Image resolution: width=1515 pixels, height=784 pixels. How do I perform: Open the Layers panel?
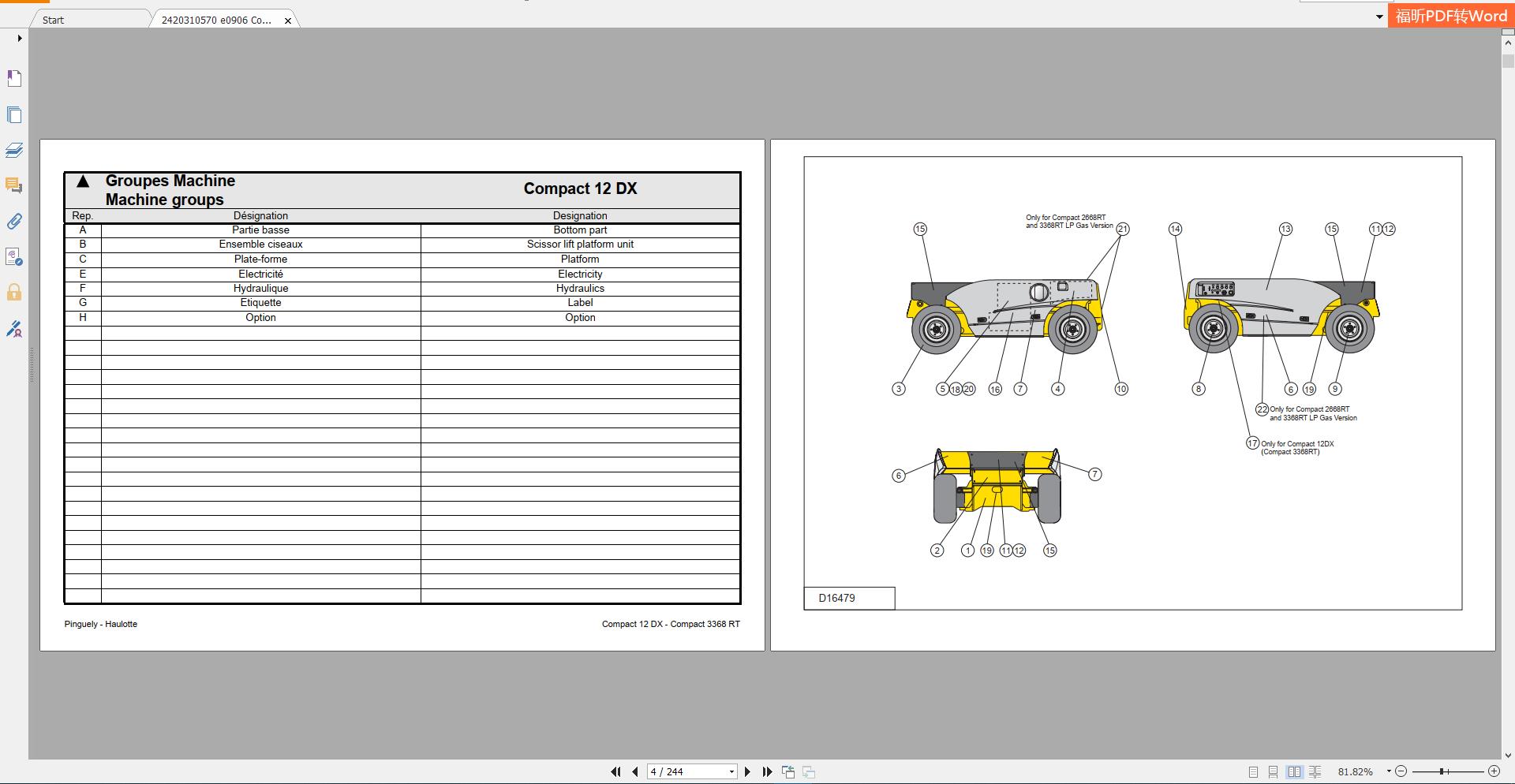click(14, 150)
